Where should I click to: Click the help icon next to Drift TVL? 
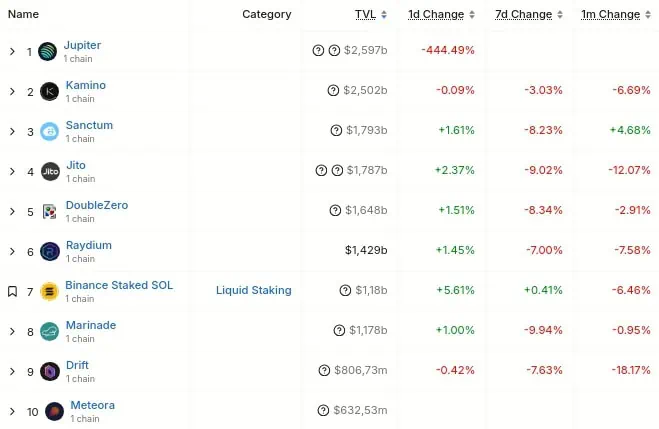[x=324, y=371]
